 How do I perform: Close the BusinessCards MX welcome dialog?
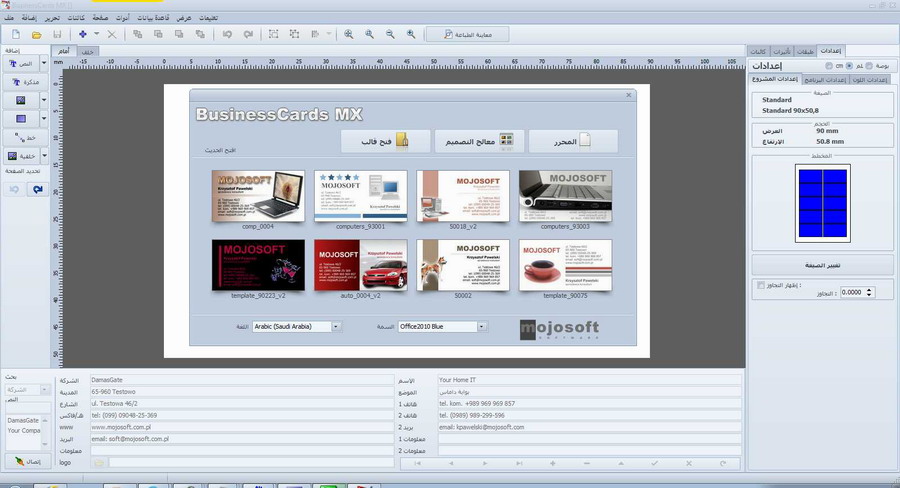[629, 95]
